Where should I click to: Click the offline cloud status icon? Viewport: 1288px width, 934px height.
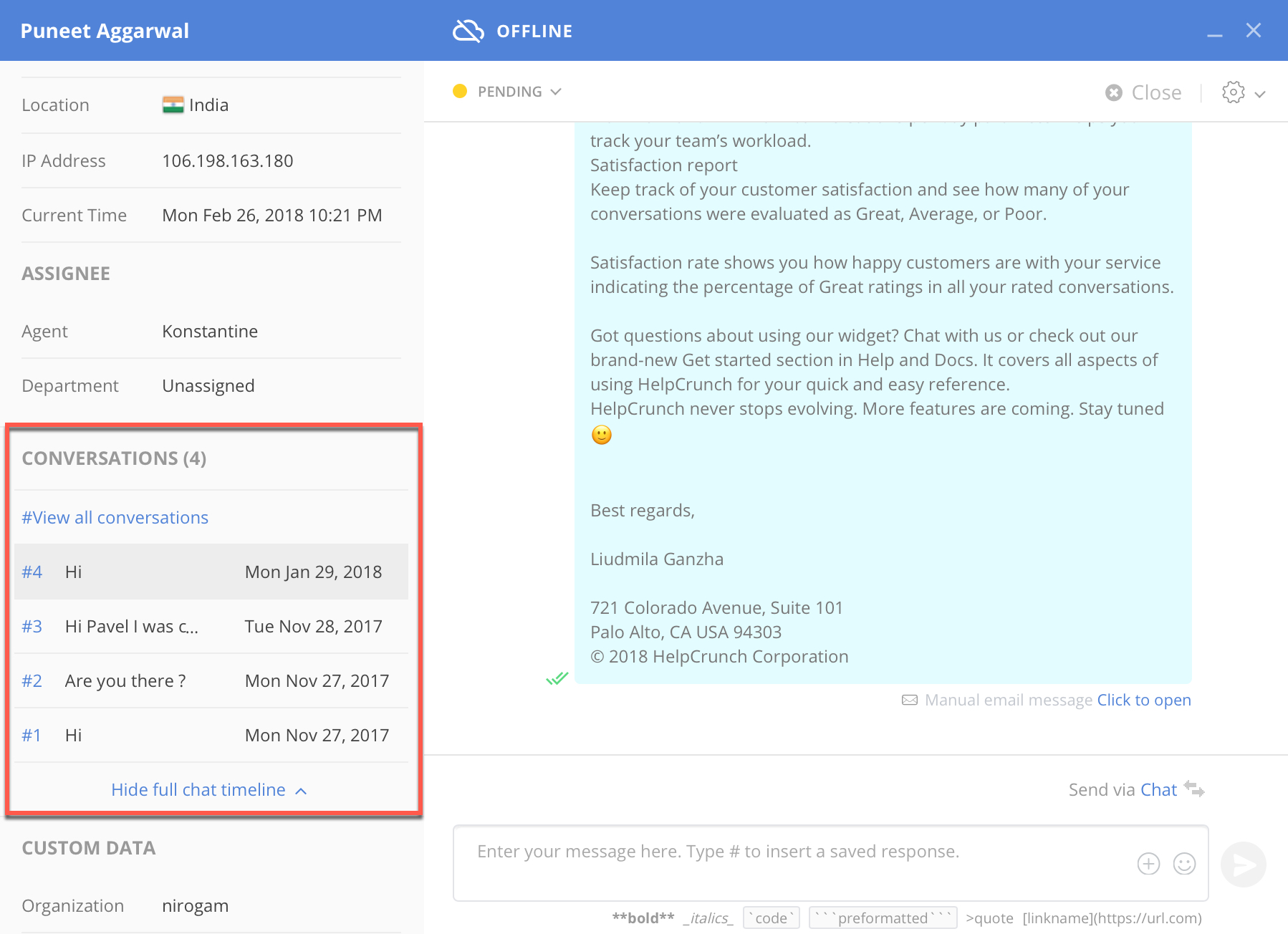(x=468, y=31)
